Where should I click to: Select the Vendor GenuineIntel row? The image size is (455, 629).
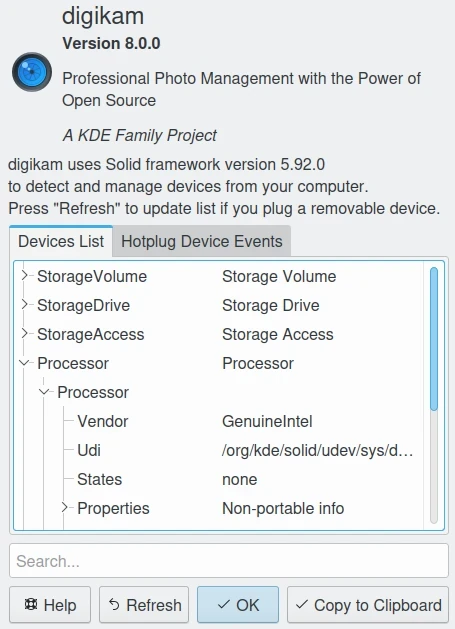pyautogui.click(x=218, y=421)
